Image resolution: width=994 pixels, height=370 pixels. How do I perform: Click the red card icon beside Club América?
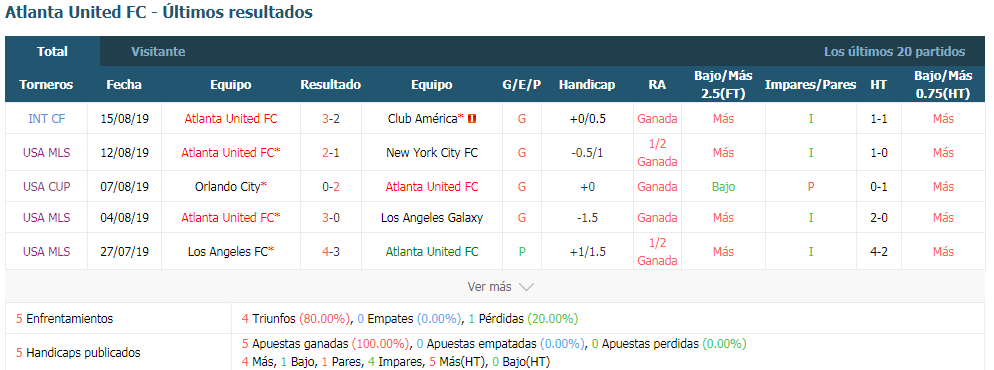[x=472, y=118]
